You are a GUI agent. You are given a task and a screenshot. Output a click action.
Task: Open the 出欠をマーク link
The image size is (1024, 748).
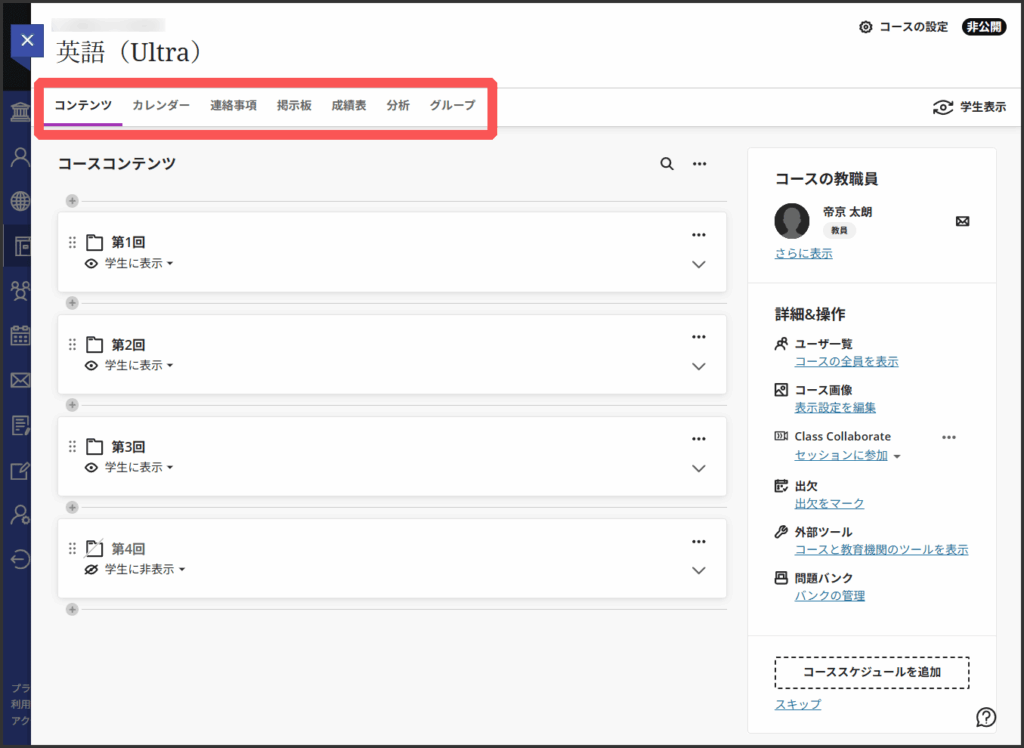(829, 503)
